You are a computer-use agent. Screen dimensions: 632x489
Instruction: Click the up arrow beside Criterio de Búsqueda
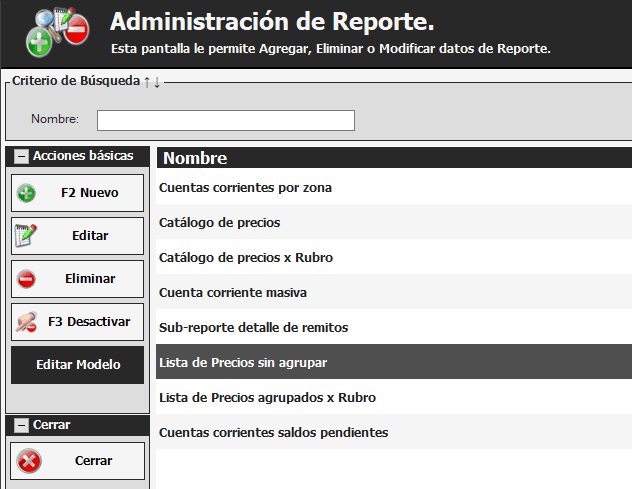point(147,82)
